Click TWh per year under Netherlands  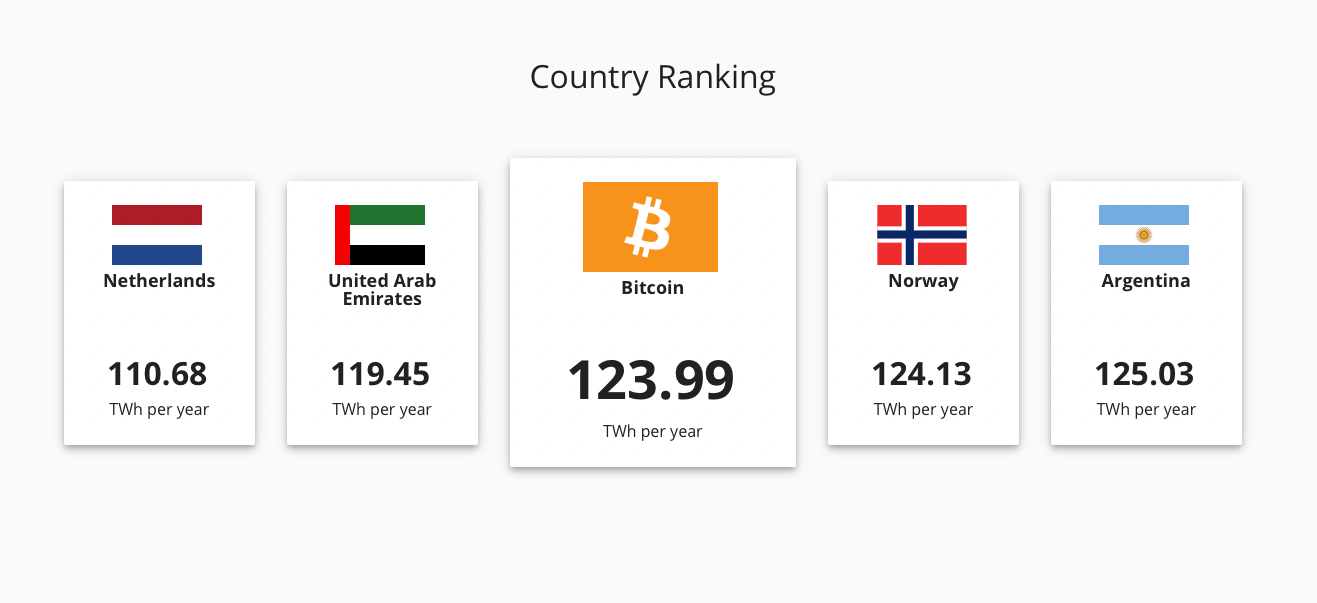(x=159, y=409)
